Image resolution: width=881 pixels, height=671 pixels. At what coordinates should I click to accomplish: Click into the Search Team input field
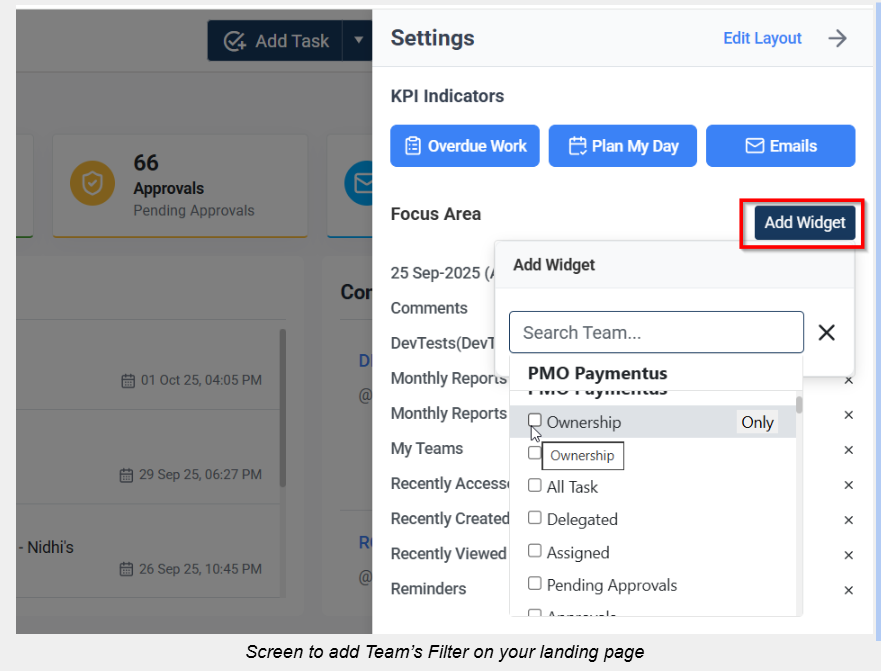click(x=655, y=333)
